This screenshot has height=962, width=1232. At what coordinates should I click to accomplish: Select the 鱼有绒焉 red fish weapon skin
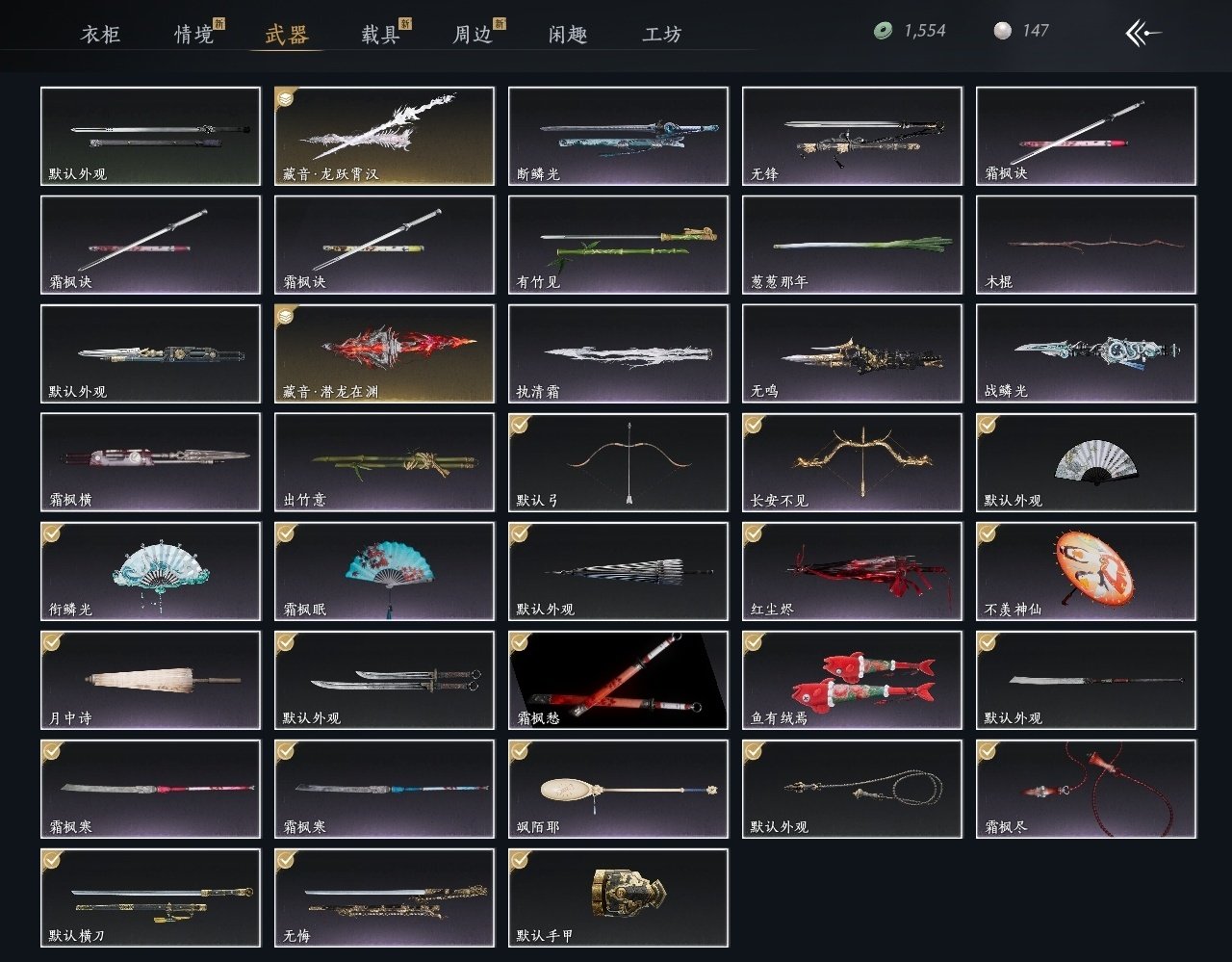852,680
